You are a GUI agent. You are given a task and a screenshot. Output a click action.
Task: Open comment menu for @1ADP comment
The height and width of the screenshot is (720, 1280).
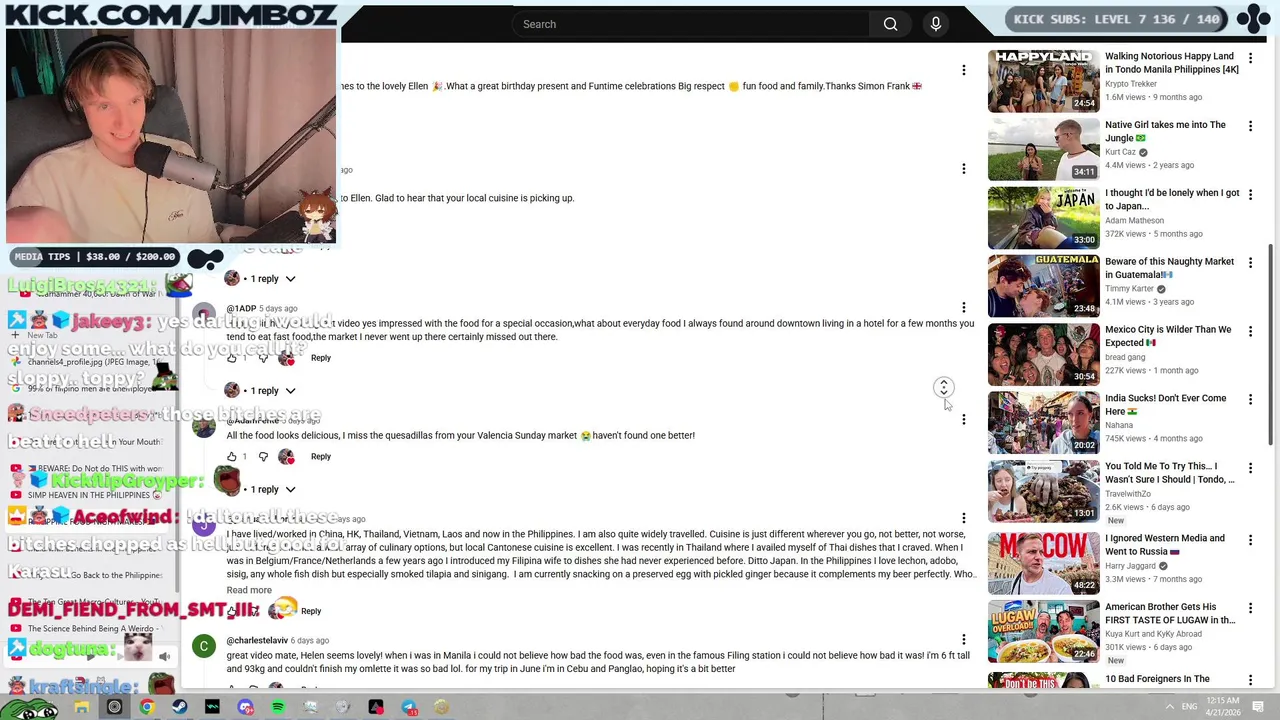(964, 308)
